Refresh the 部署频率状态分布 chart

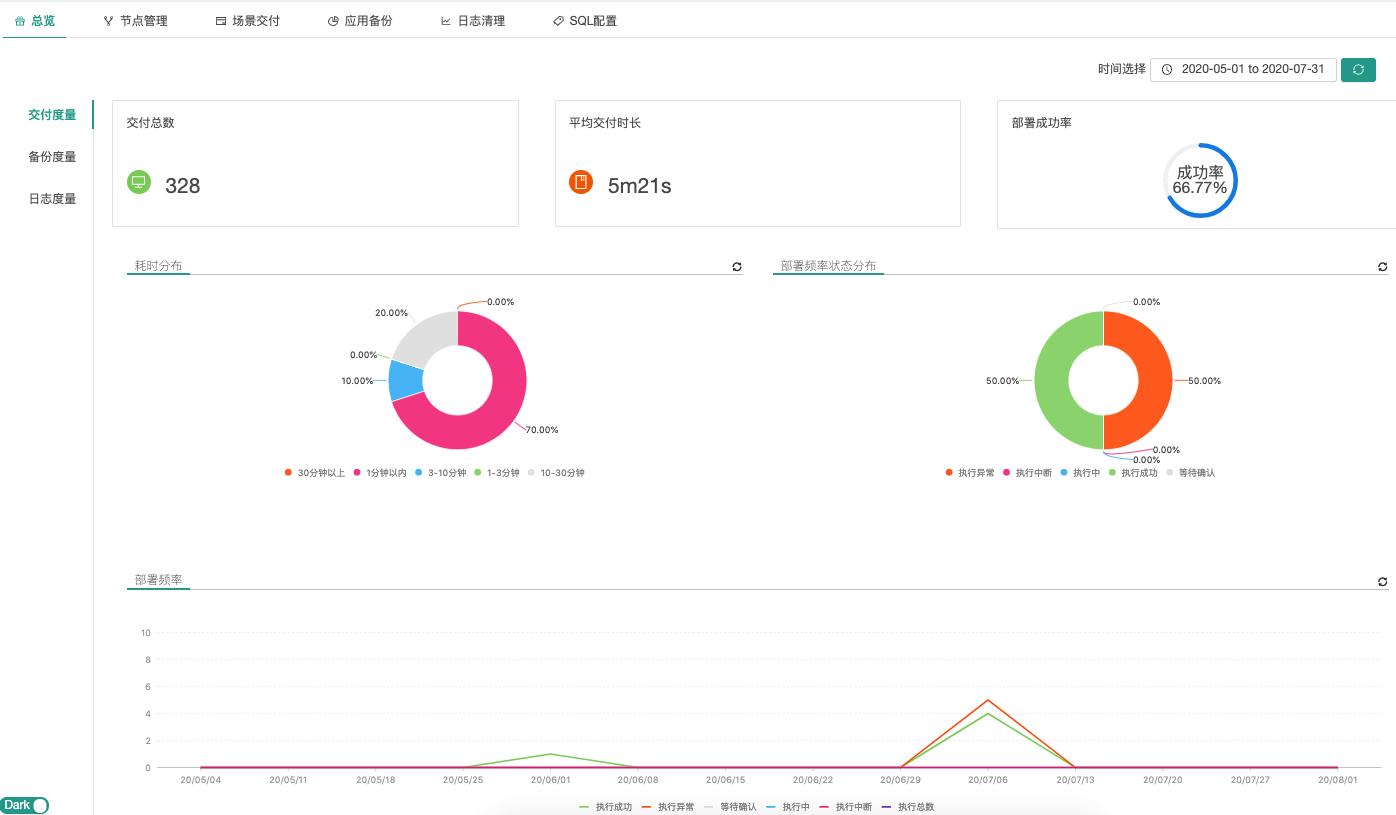point(1382,266)
